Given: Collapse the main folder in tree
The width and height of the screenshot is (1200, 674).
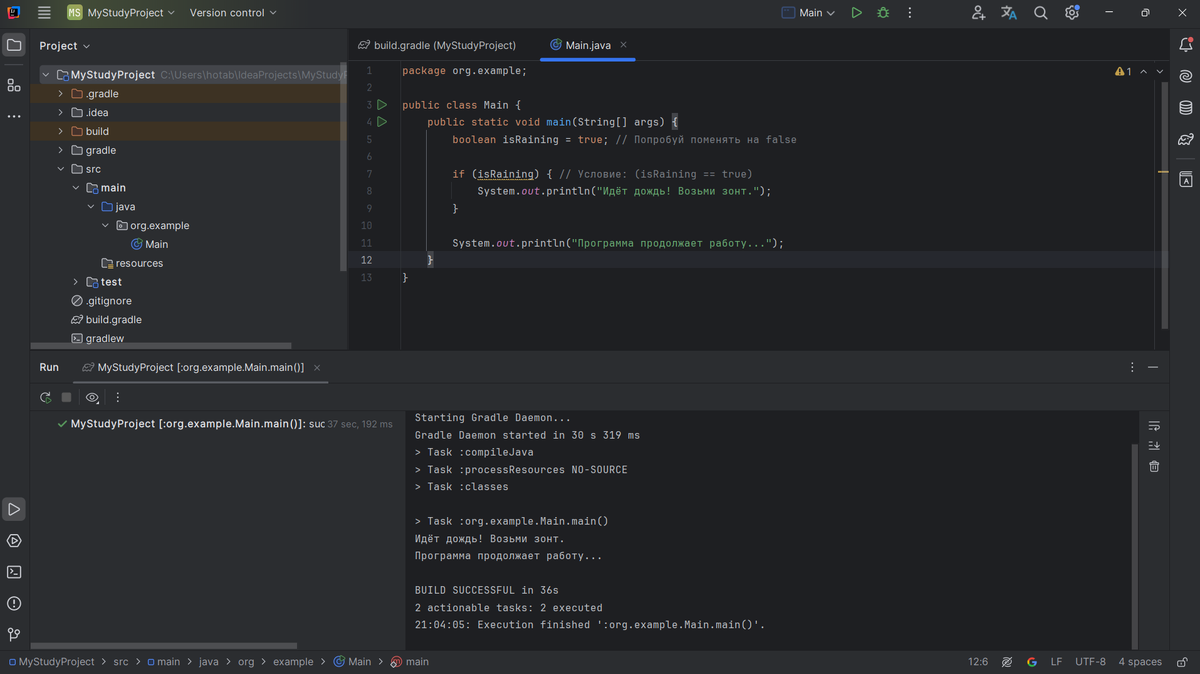Looking at the screenshot, I should 76,188.
